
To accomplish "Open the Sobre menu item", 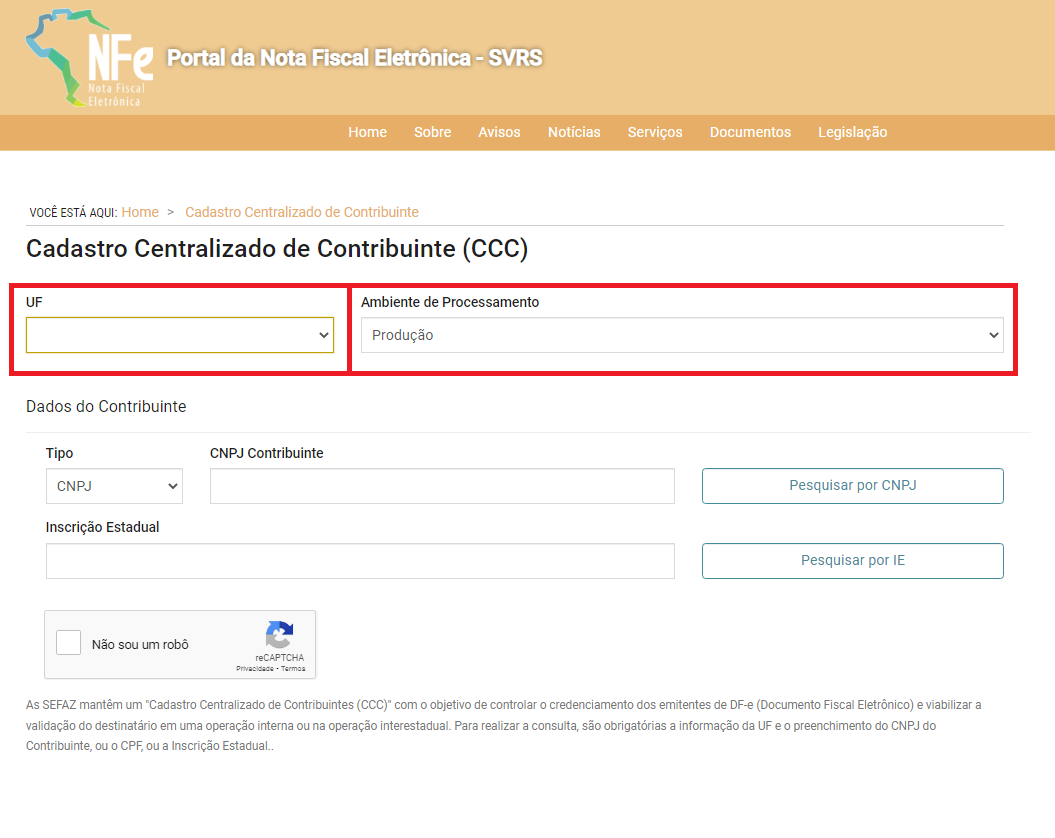I will (432, 132).
